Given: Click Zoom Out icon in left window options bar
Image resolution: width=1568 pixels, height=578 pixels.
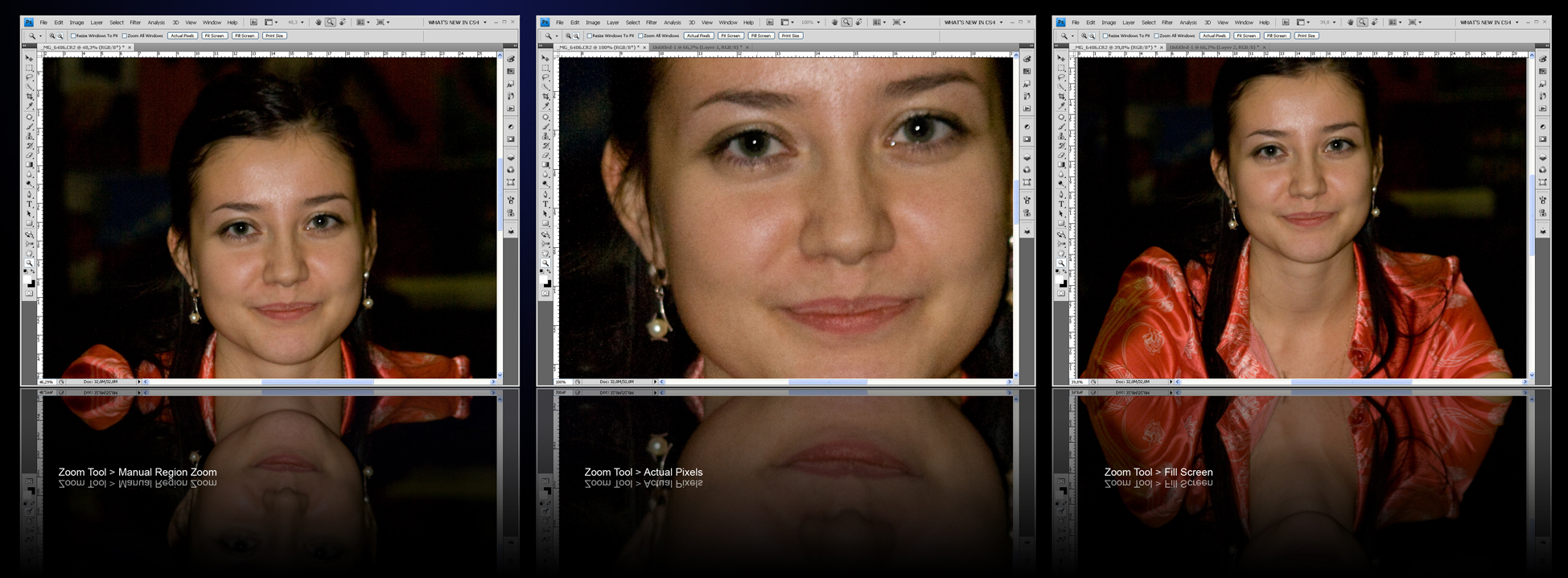Looking at the screenshot, I should click(x=60, y=35).
